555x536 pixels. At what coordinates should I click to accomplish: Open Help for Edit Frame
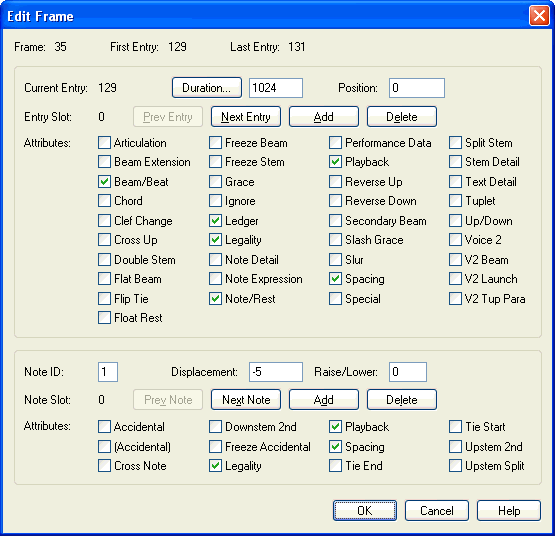pos(509,511)
